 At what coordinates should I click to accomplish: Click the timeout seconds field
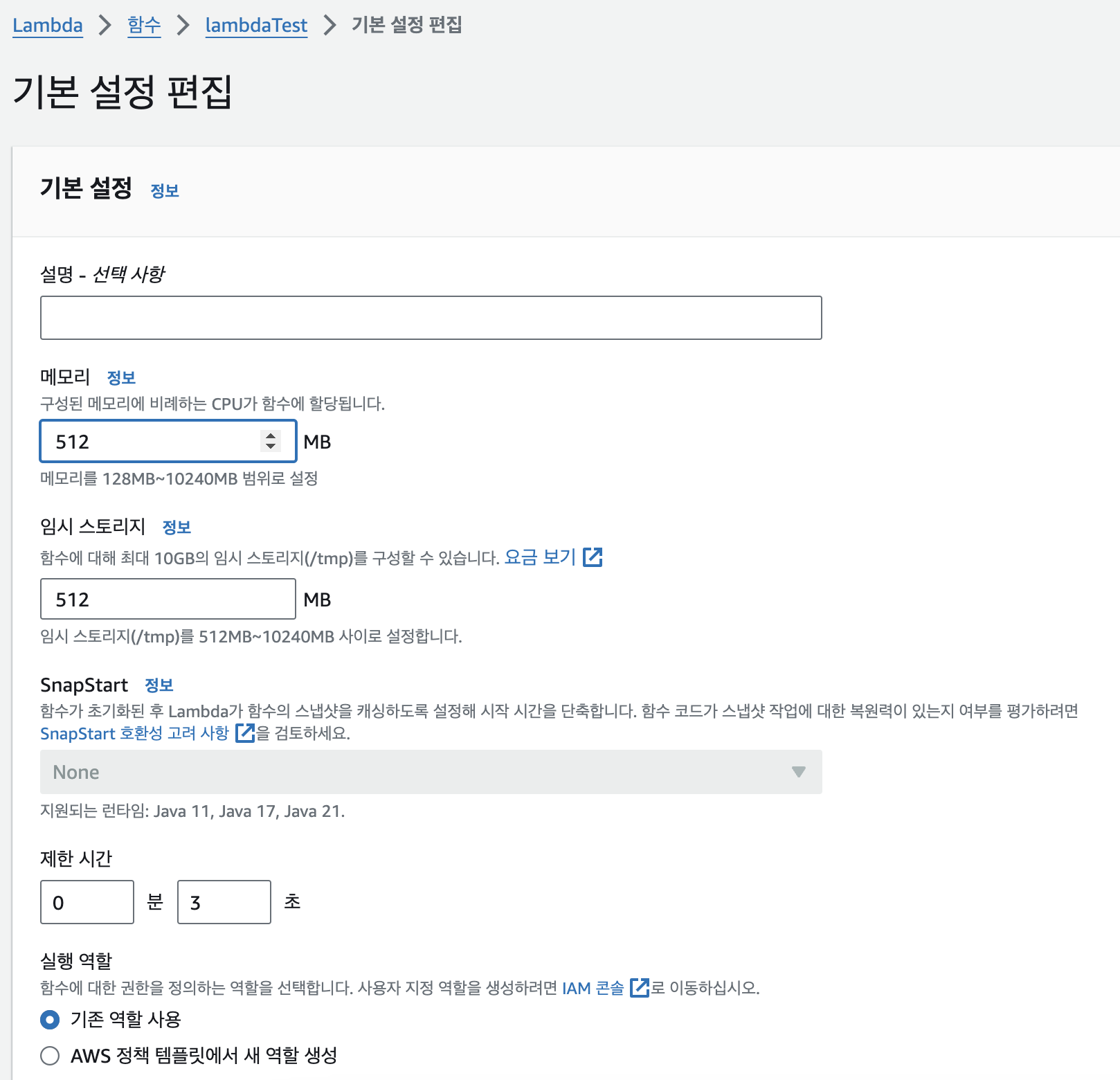224,902
